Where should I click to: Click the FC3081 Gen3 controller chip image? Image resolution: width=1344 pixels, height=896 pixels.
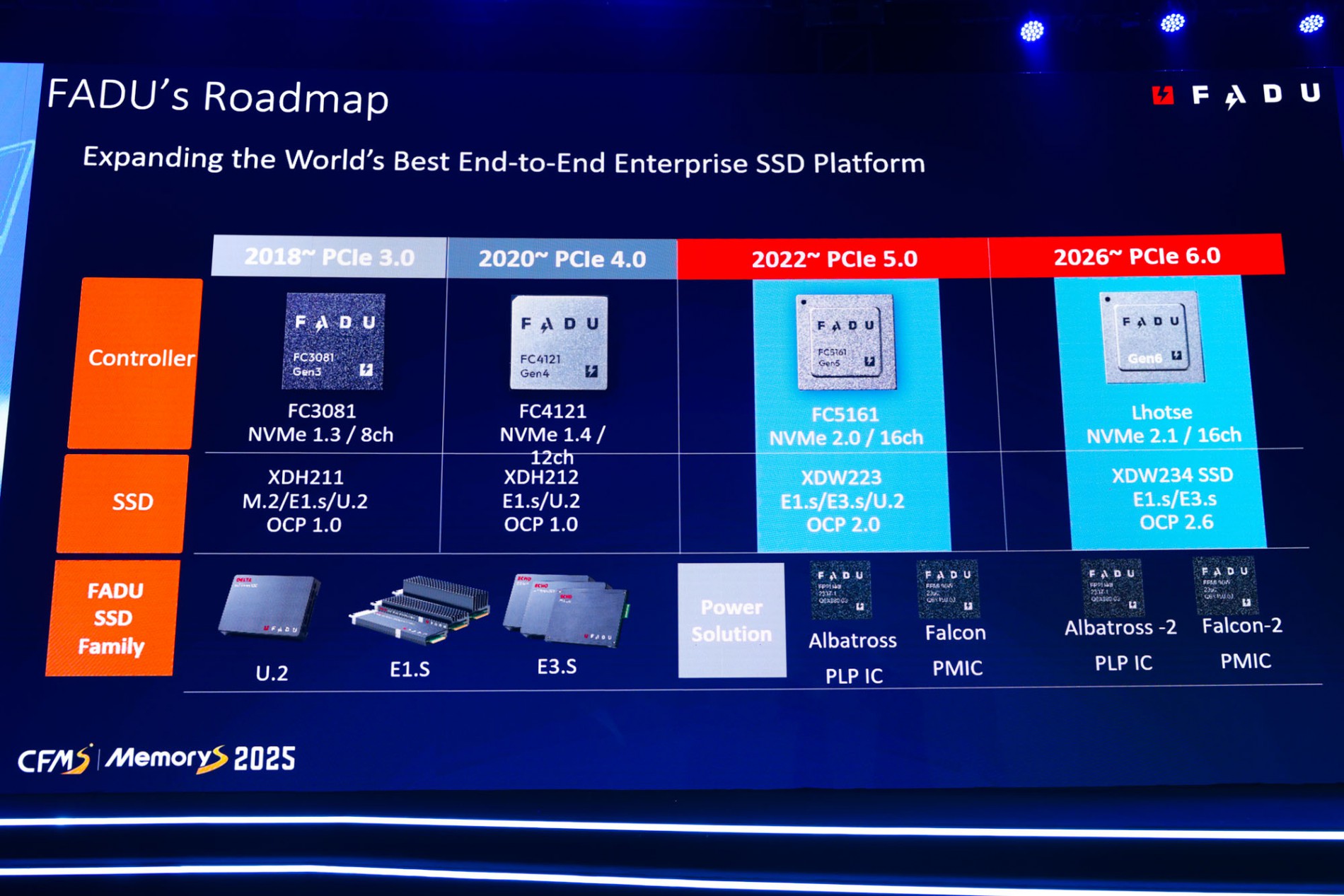(333, 341)
